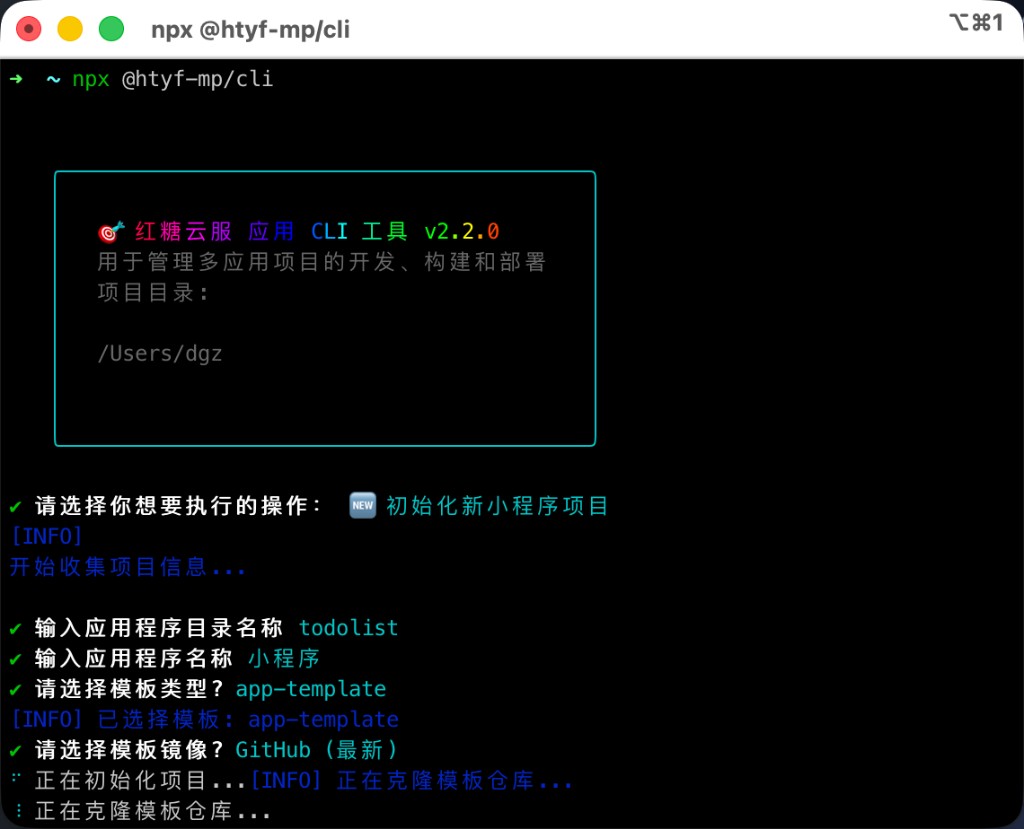The width and height of the screenshot is (1024, 829).
Task: Click the checkmark beside 请选择模板镜像
Action: [16, 750]
